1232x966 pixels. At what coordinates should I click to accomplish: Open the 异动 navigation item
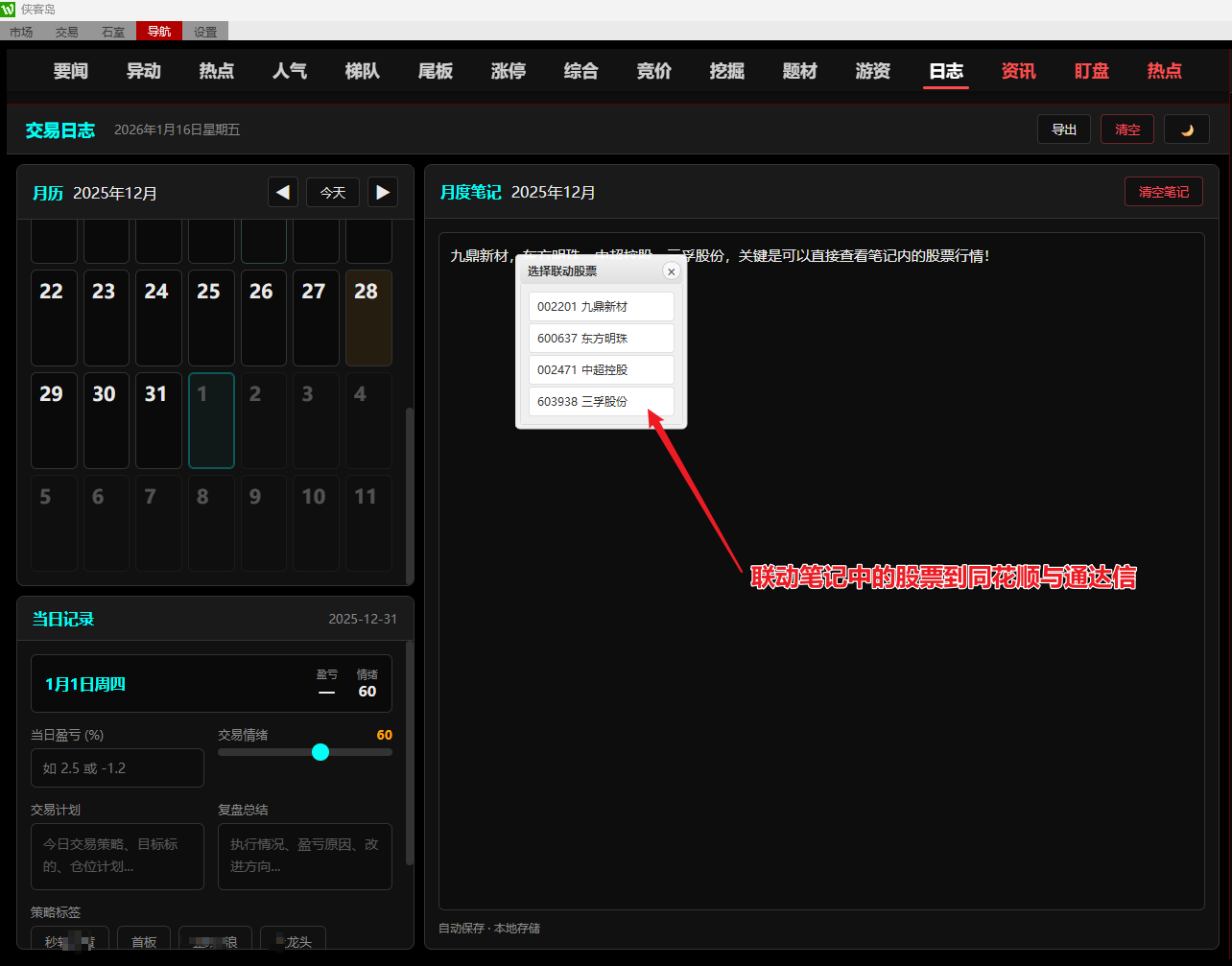(144, 71)
